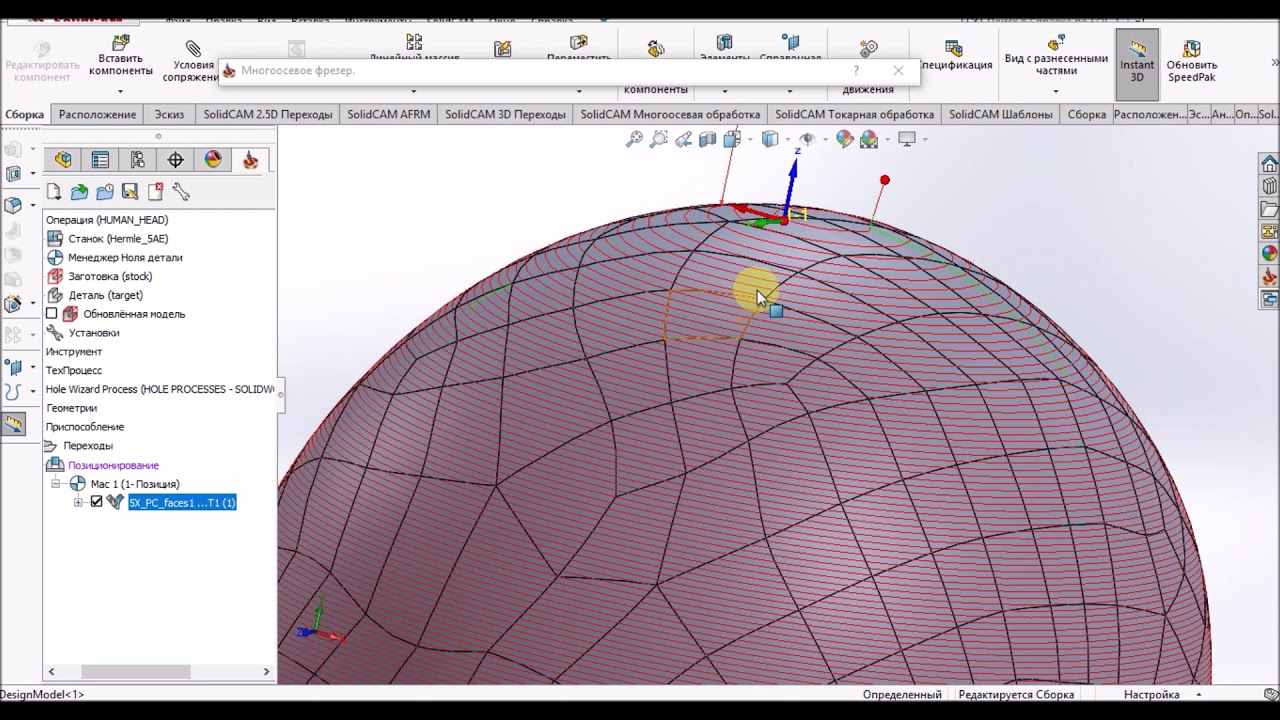Image resolution: width=1280 pixels, height=720 pixels.
Task: Open the PropertyManager tab icon
Action: point(100,160)
